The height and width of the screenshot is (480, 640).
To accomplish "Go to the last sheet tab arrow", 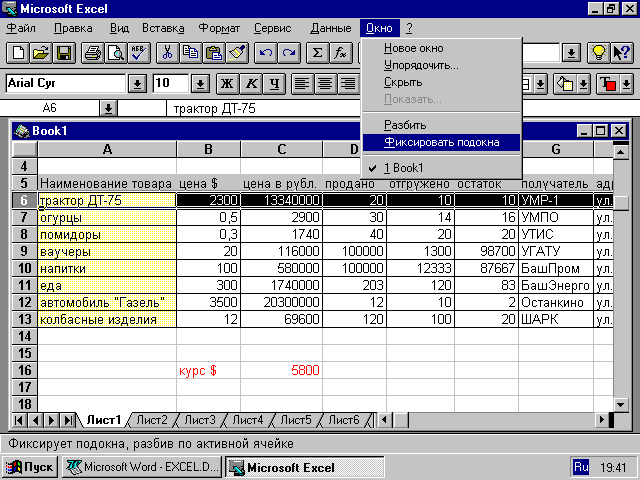I will click(x=68, y=420).
